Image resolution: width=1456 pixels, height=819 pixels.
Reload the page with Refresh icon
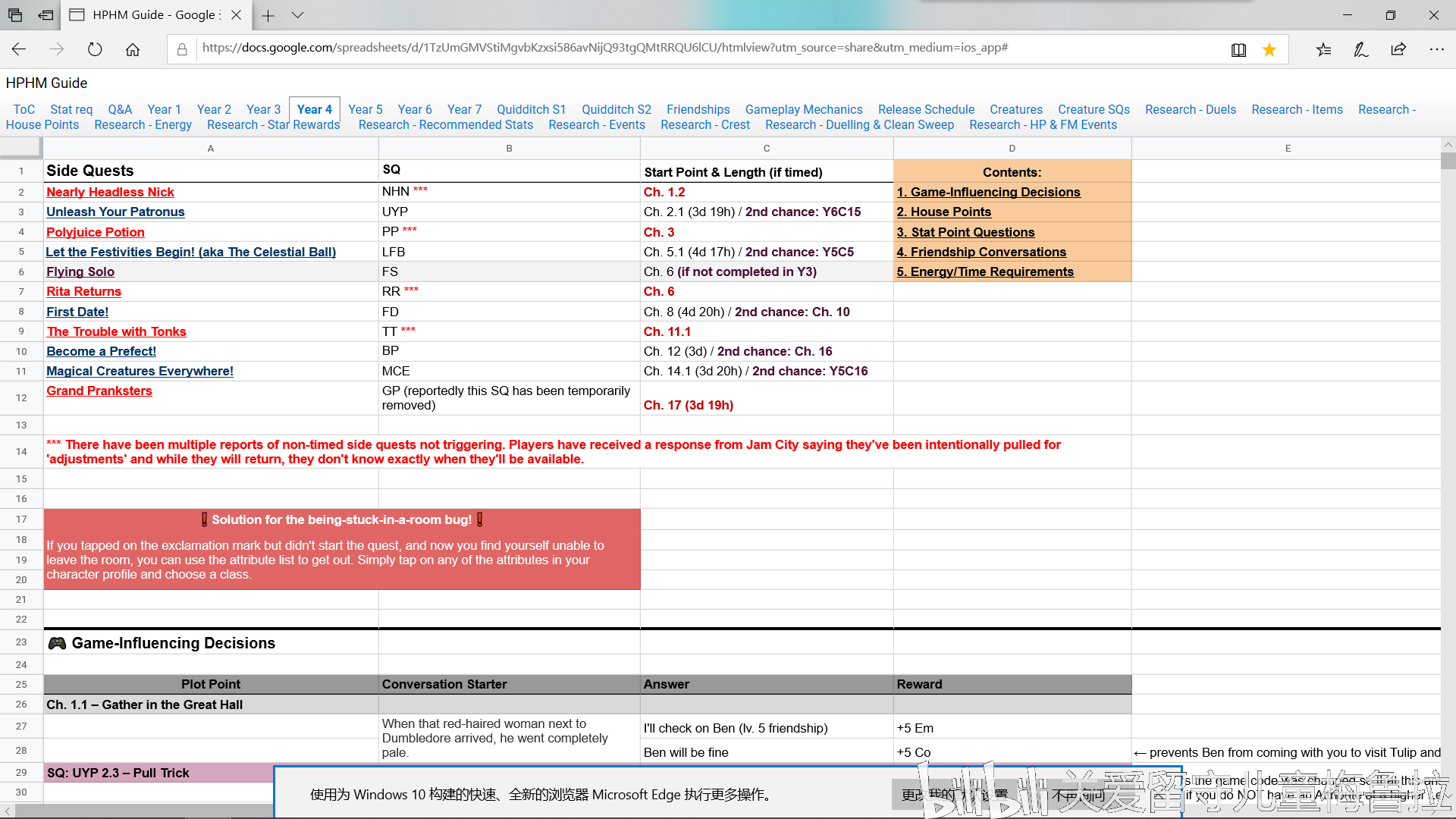pyautogui.click(x=95, y=49)
